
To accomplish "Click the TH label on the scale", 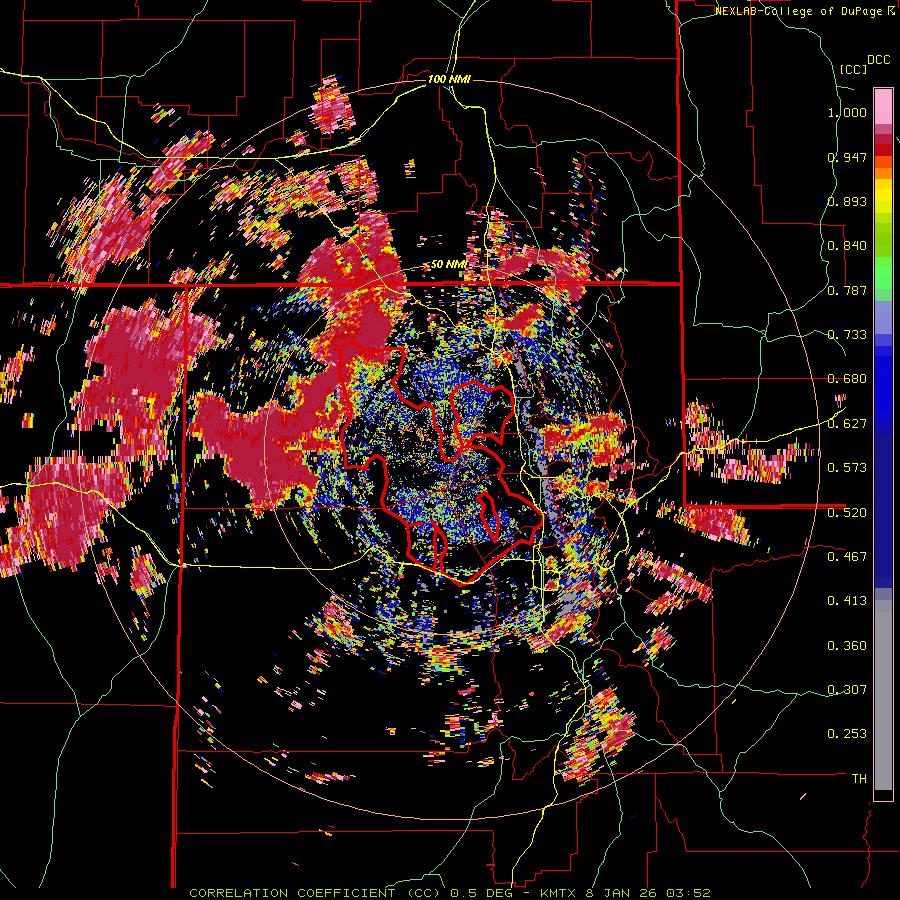I will pyautogui.click(x=859, y=778).
